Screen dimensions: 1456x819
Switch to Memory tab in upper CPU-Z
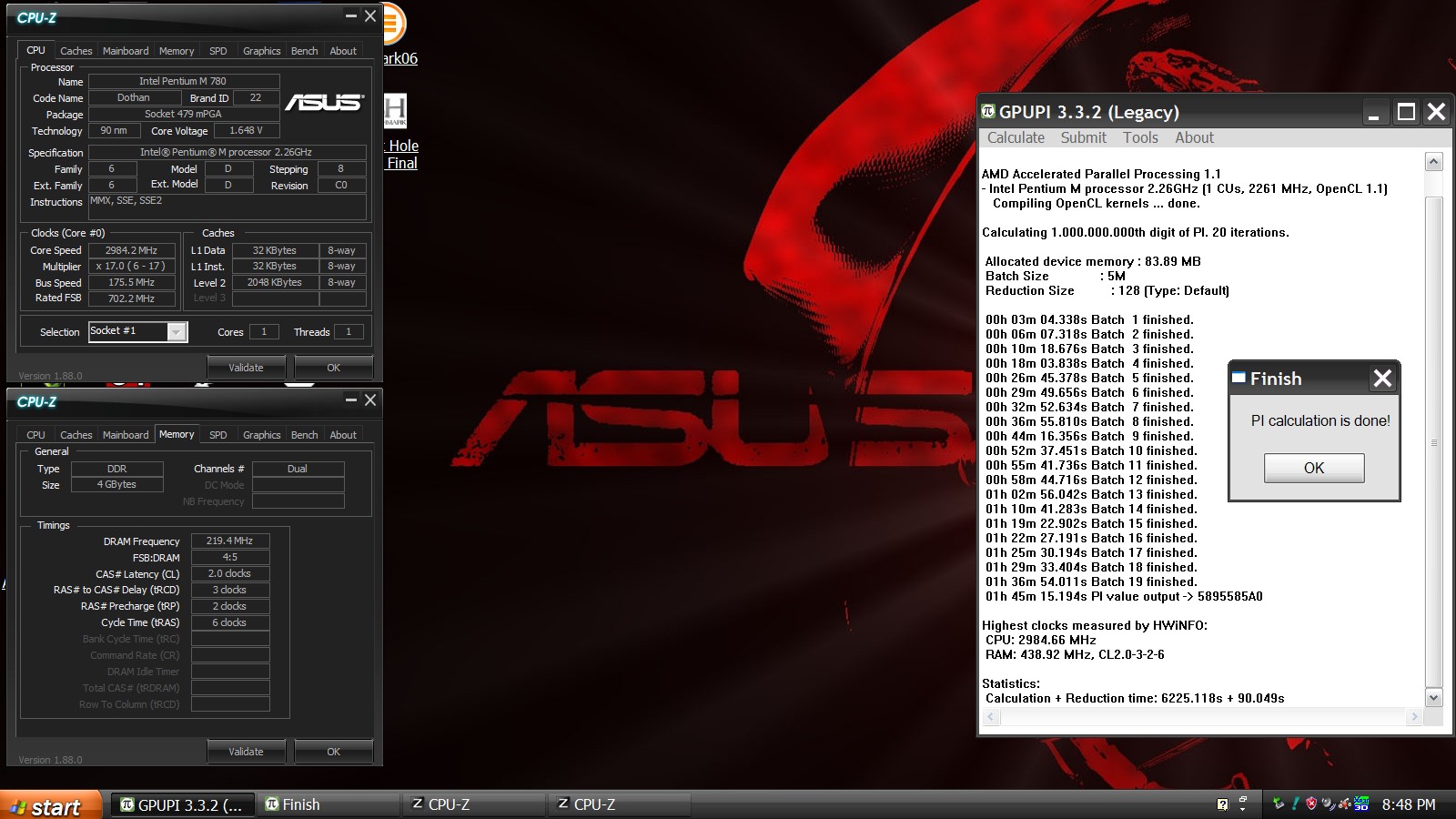pyautogui.click(x=177, y=51)
